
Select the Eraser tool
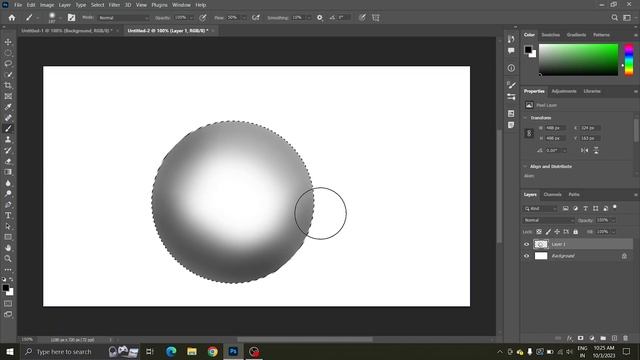(8, 161)
